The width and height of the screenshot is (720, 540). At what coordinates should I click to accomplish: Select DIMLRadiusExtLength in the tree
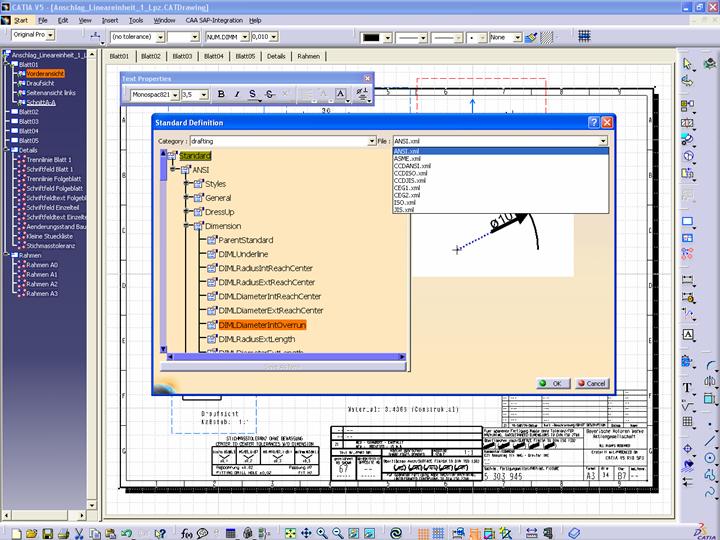(x=257, y=339)
